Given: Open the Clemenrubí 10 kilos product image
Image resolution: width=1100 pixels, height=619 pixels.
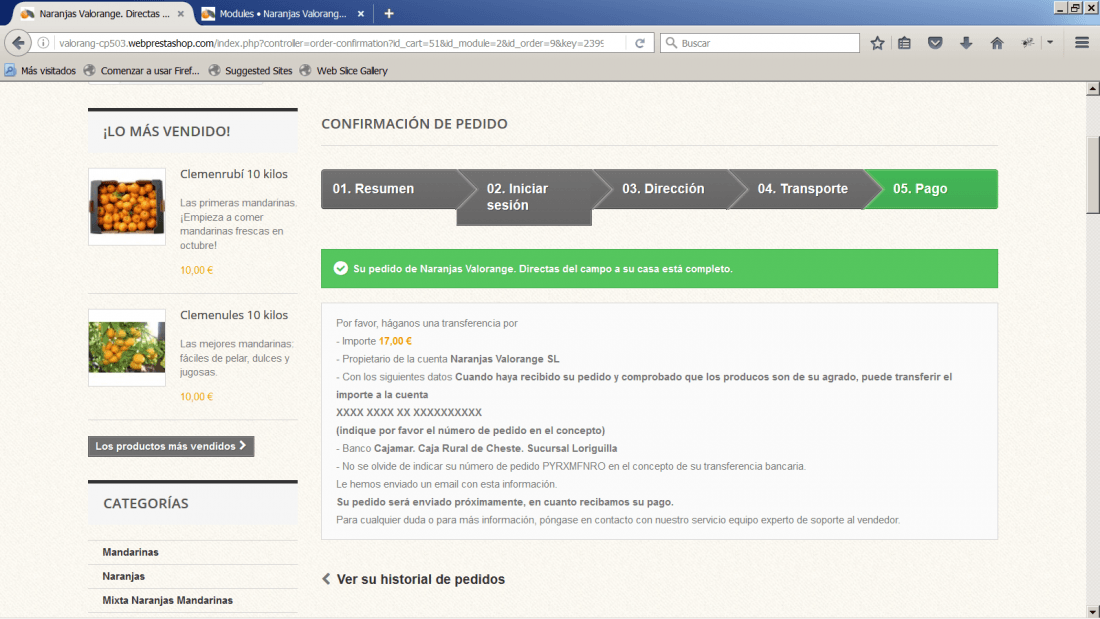Looking at the screenshot, I should click(x=127, y=206).
